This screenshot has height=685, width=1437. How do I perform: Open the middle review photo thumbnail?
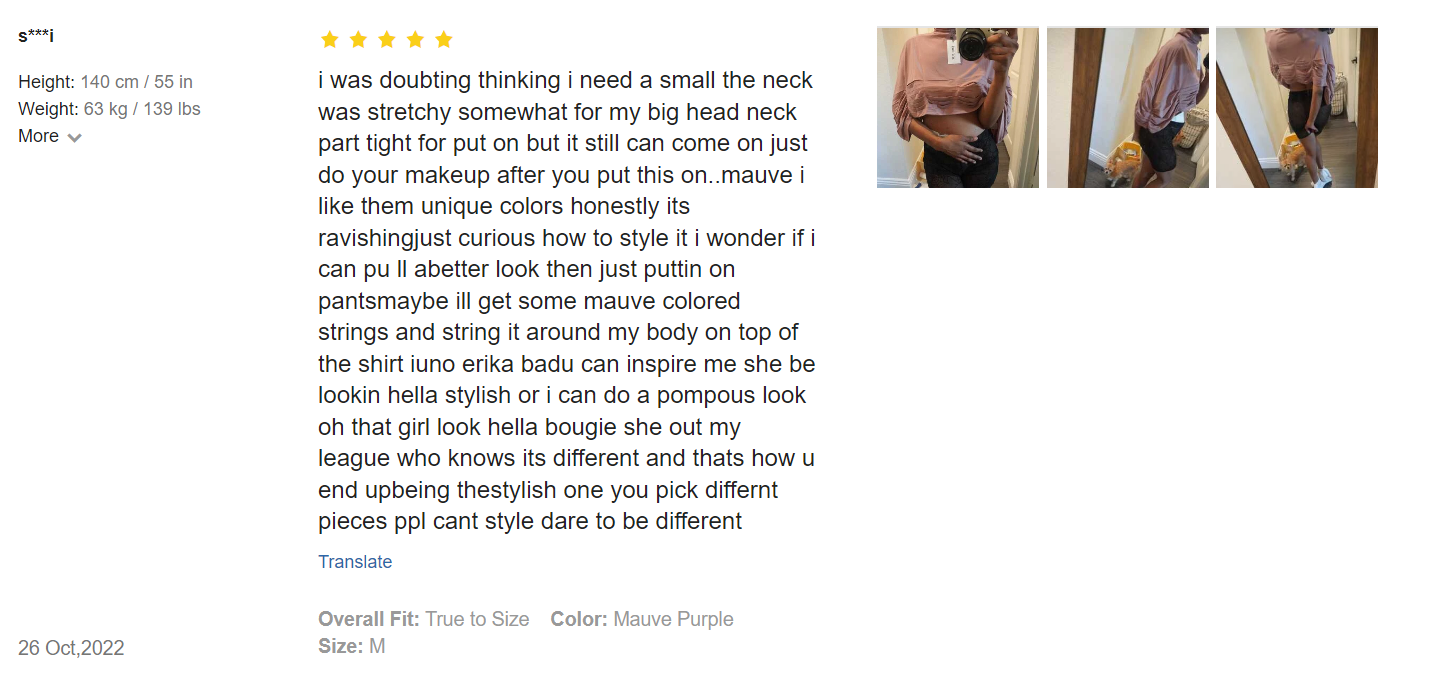pyautogui.click(x=1127, y=108)
